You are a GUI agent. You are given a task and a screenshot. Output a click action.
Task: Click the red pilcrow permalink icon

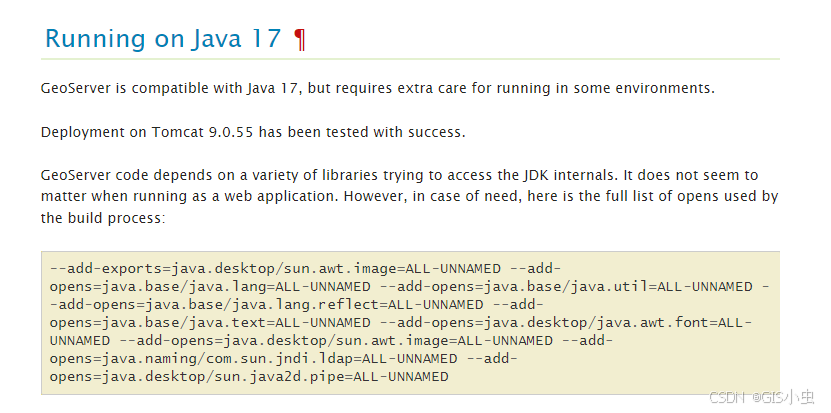pyautogui.click(x=300, y=39)
